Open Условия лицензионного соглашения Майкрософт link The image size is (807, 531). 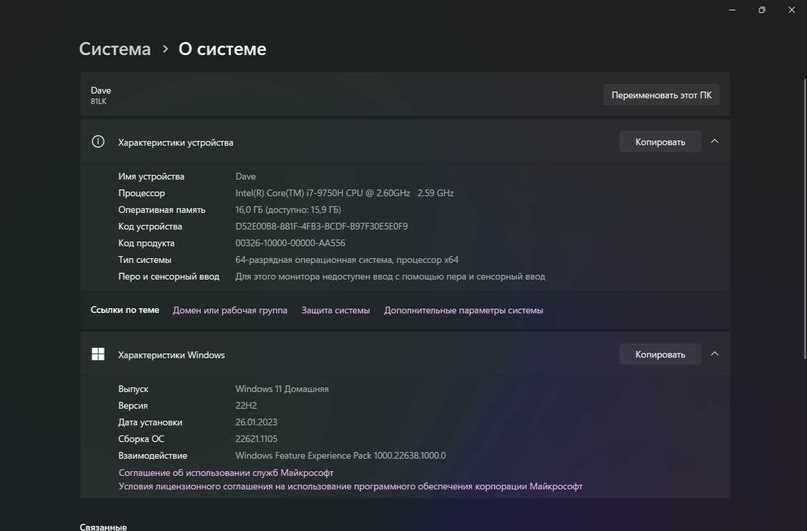coord(350,486)
